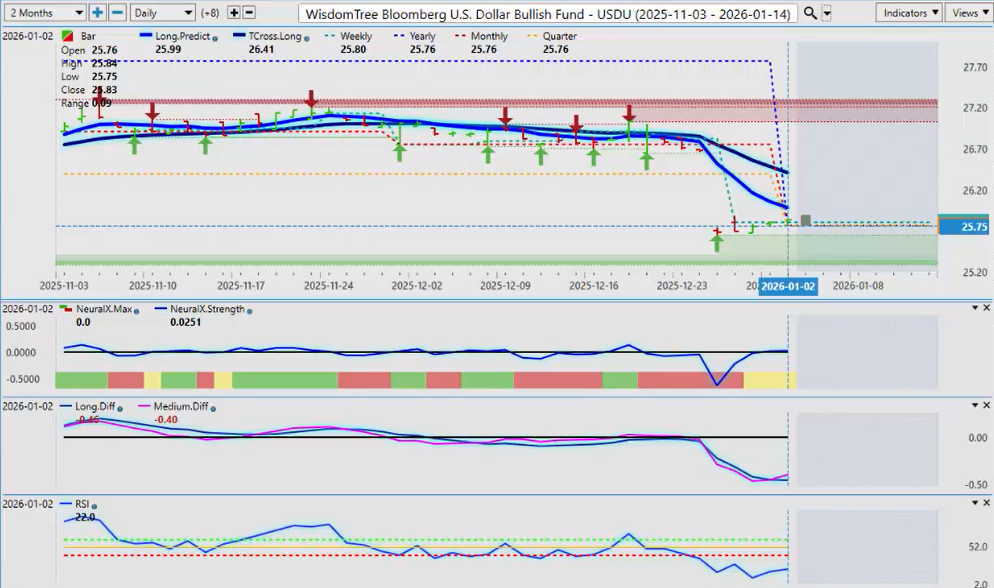
Task: Click the Monthly legend label
Action: [489, 36]
